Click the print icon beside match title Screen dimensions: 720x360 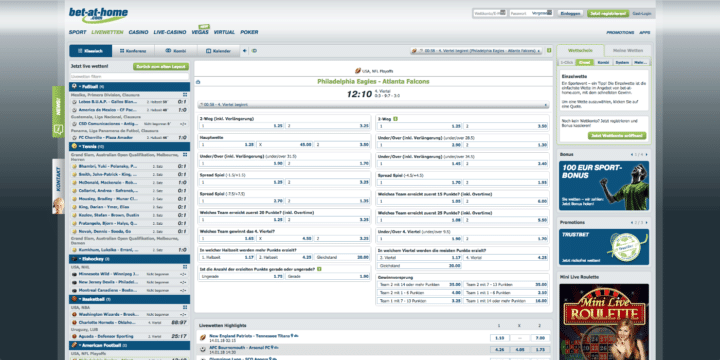click(x=198, y=82)
